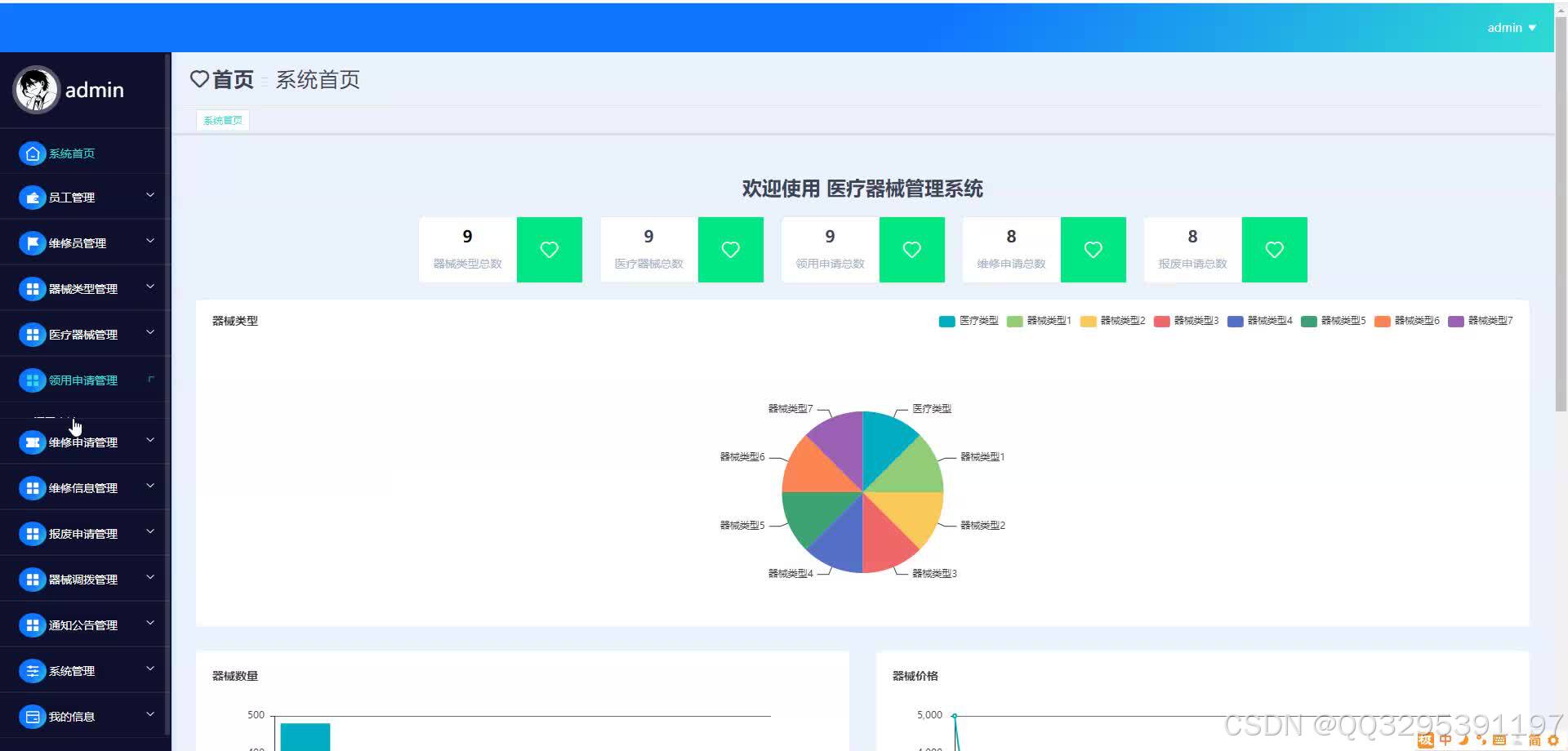
Task: Expand the 器械调拨管理 chevron
Action: (x=150, y=577)
